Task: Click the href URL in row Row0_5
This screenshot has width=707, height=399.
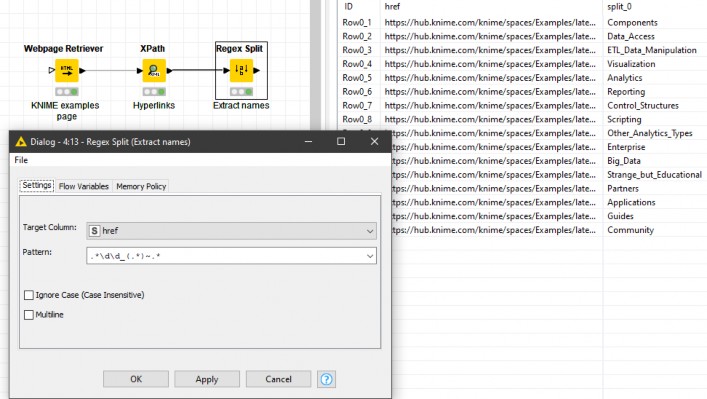Action: click(x=490, y=78)
